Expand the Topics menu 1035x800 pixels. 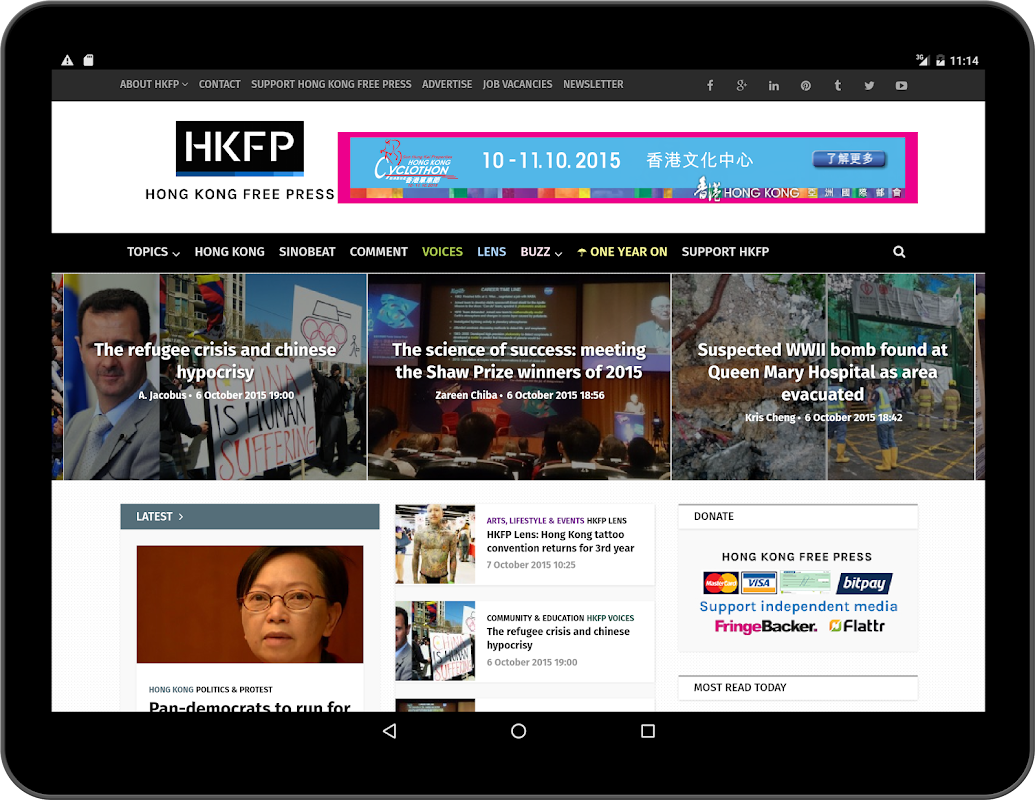pos(153,251)
